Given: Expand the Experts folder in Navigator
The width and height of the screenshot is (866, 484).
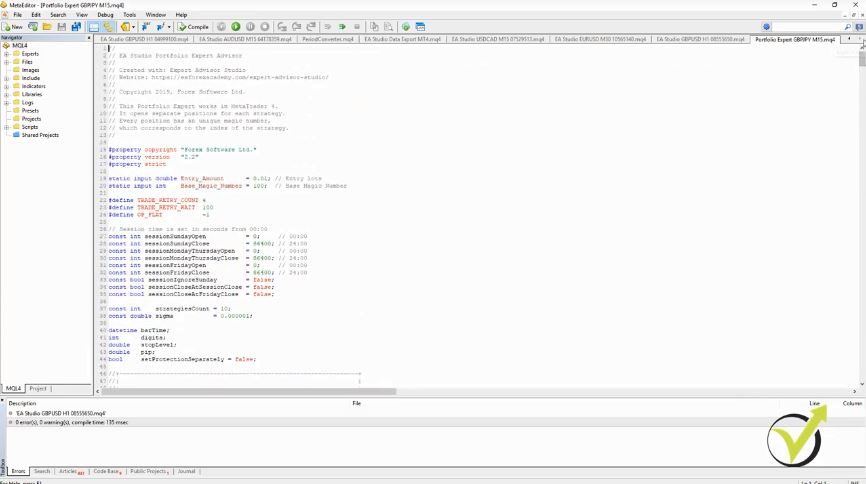Looking at the screenshot, I should 6,54.
